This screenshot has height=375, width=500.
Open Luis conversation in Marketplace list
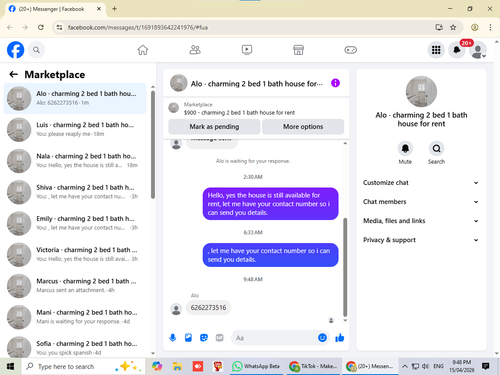pyautogui.click(x=75, y=130)
